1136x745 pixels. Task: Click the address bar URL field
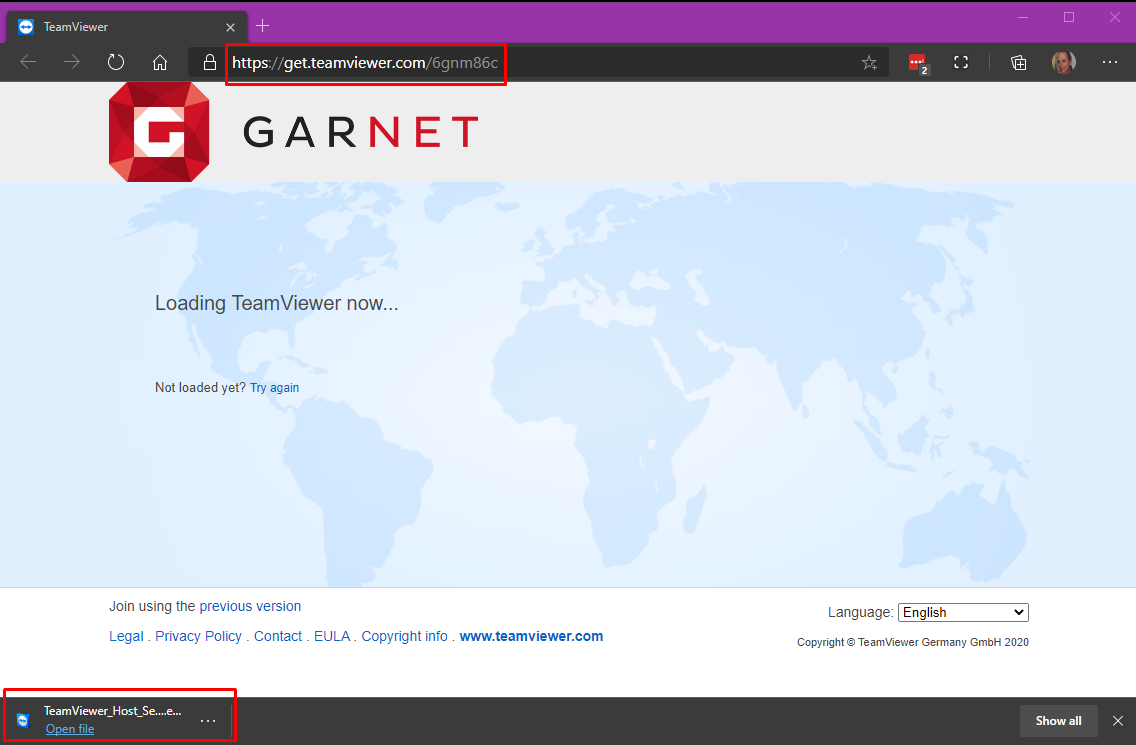point(540,63)
